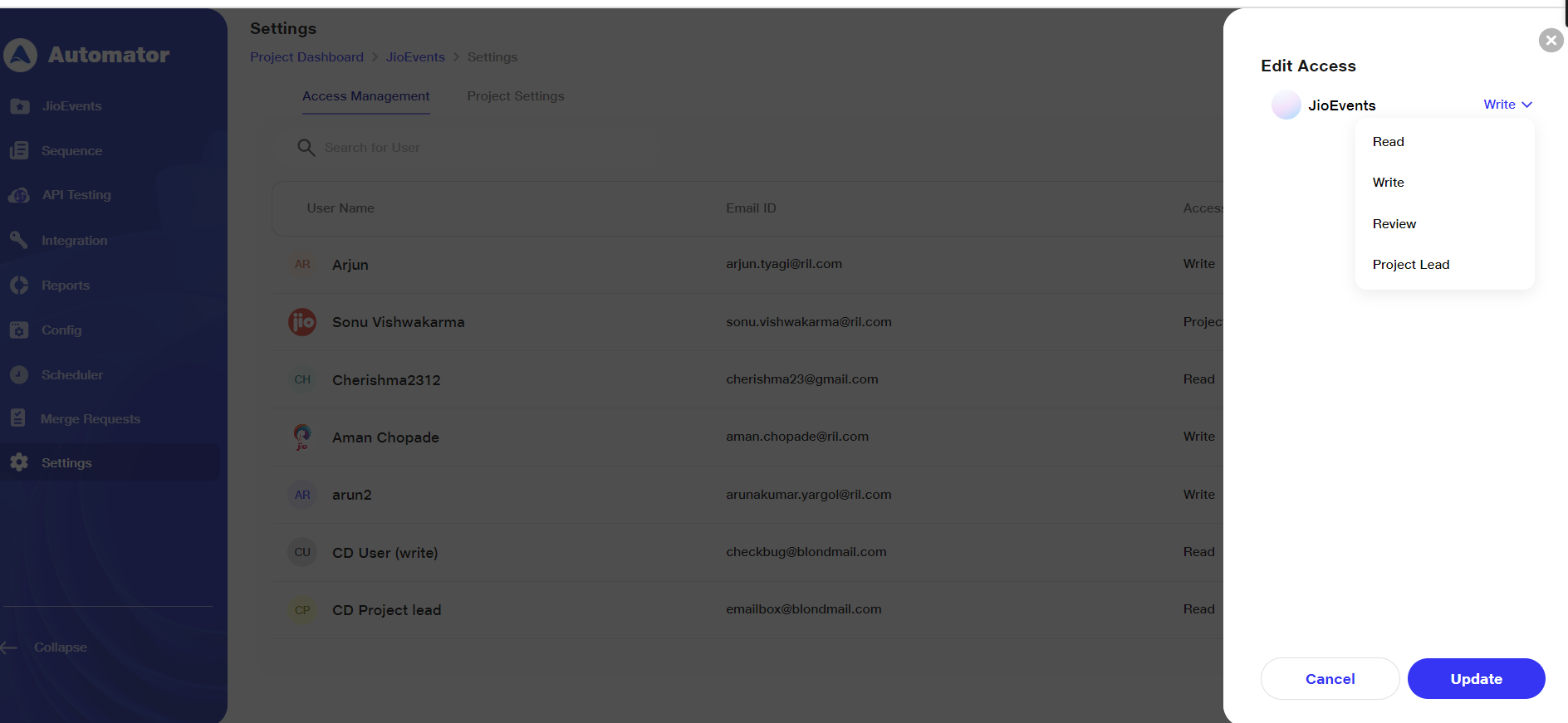The height and width of the screenshot is (723, 1568).
Task: Open the Config sidebar icon
Action: (19, 330)
